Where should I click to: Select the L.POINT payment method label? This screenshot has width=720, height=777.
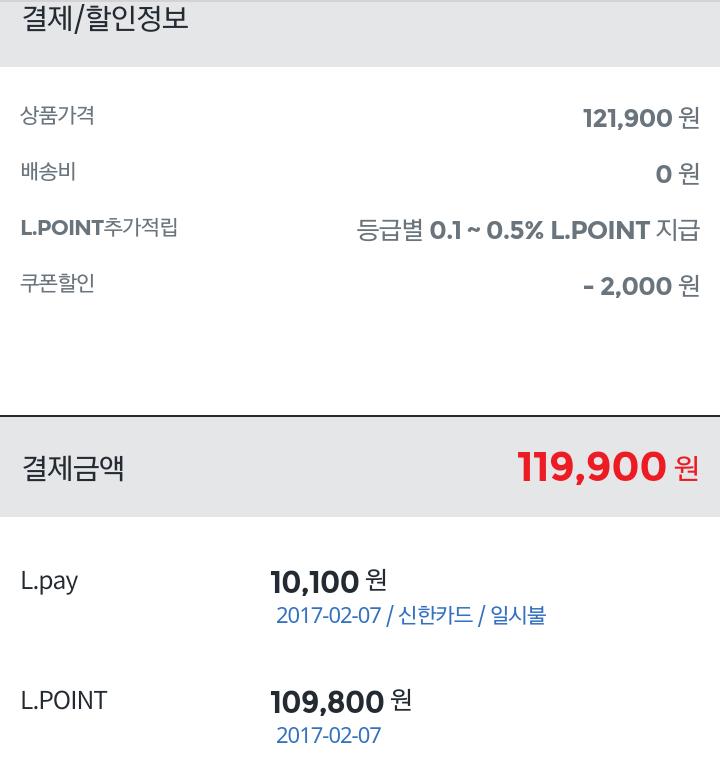point(63,701)
